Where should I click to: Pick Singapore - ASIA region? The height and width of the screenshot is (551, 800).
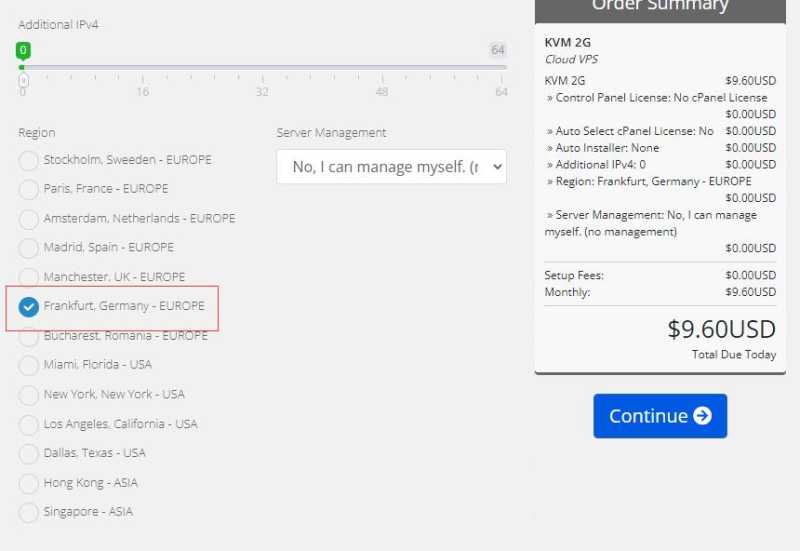[x=28, y=512]
